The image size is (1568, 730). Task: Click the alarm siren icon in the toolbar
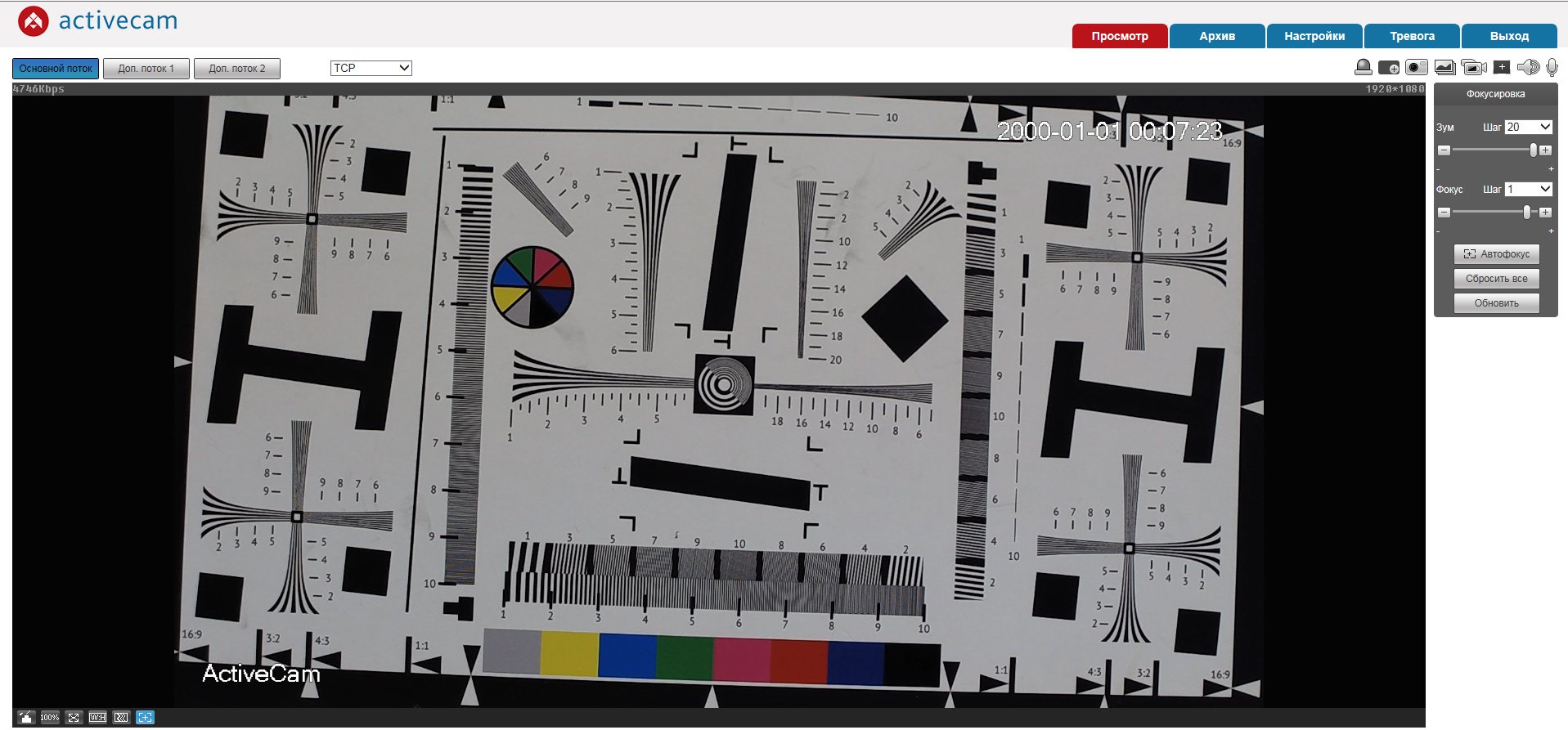pyautogui.click(x=1364, y=68)
